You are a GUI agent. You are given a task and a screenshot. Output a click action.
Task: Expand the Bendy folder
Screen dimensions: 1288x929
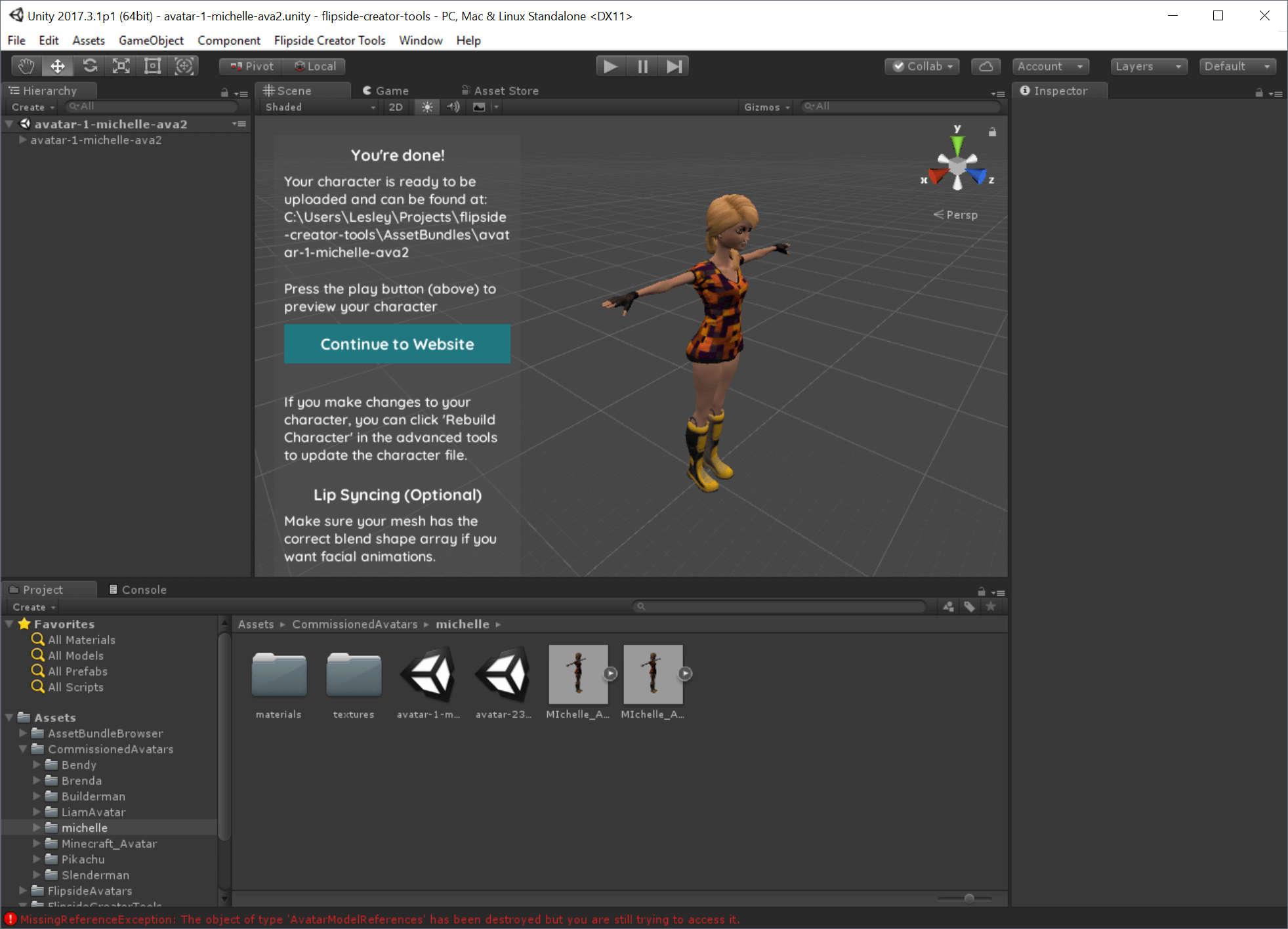click(37, 764)
